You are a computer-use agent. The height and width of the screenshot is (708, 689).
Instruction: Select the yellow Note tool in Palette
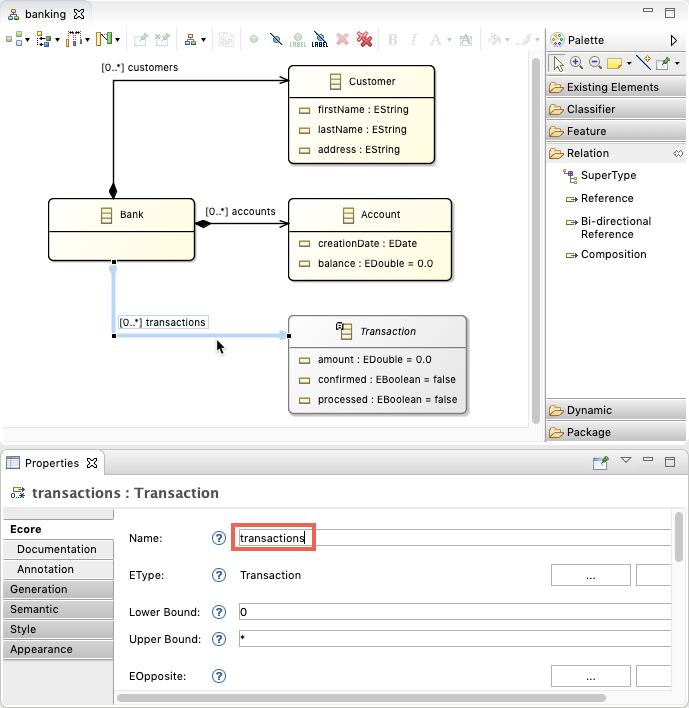pyautogui.click(x=615, y=63)
